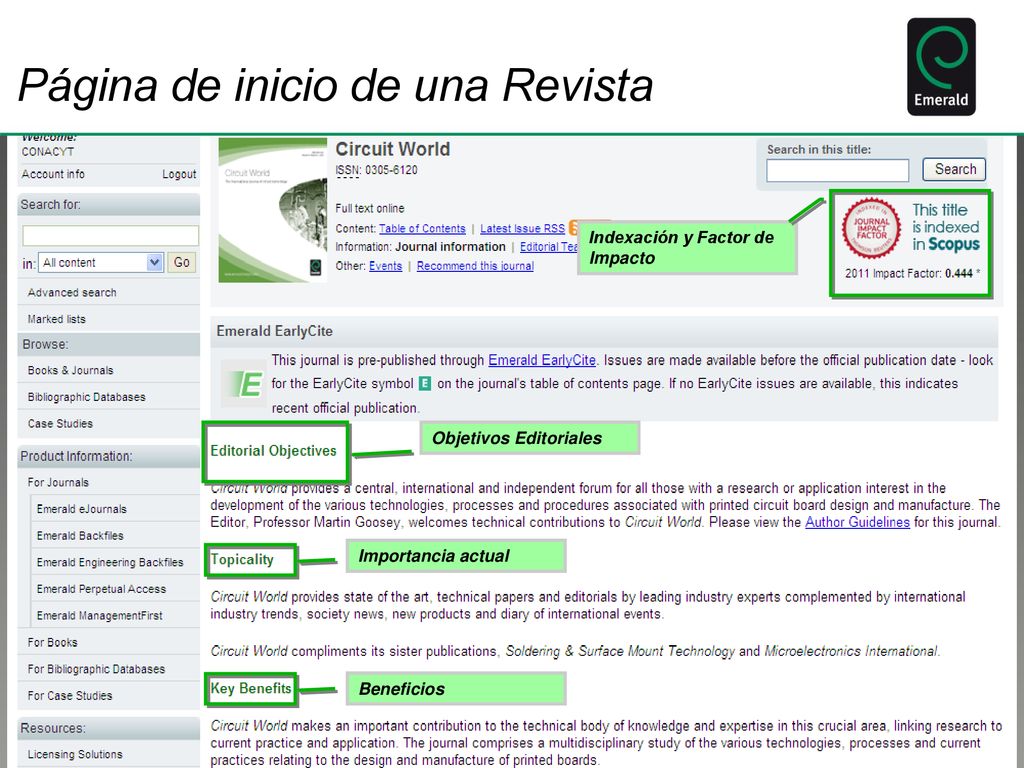The image size is (1024, 768).
Task: Open the 'For Journals' product information item
Action: pyautogui.click(x=58, y=483)
